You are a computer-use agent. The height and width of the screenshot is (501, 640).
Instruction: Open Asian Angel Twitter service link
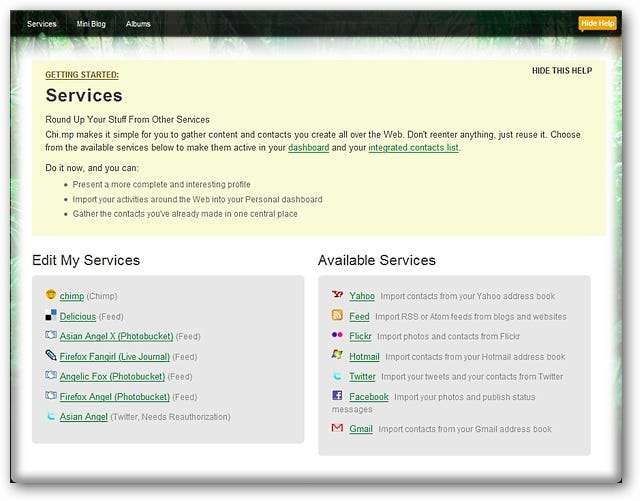coord(84,416)
